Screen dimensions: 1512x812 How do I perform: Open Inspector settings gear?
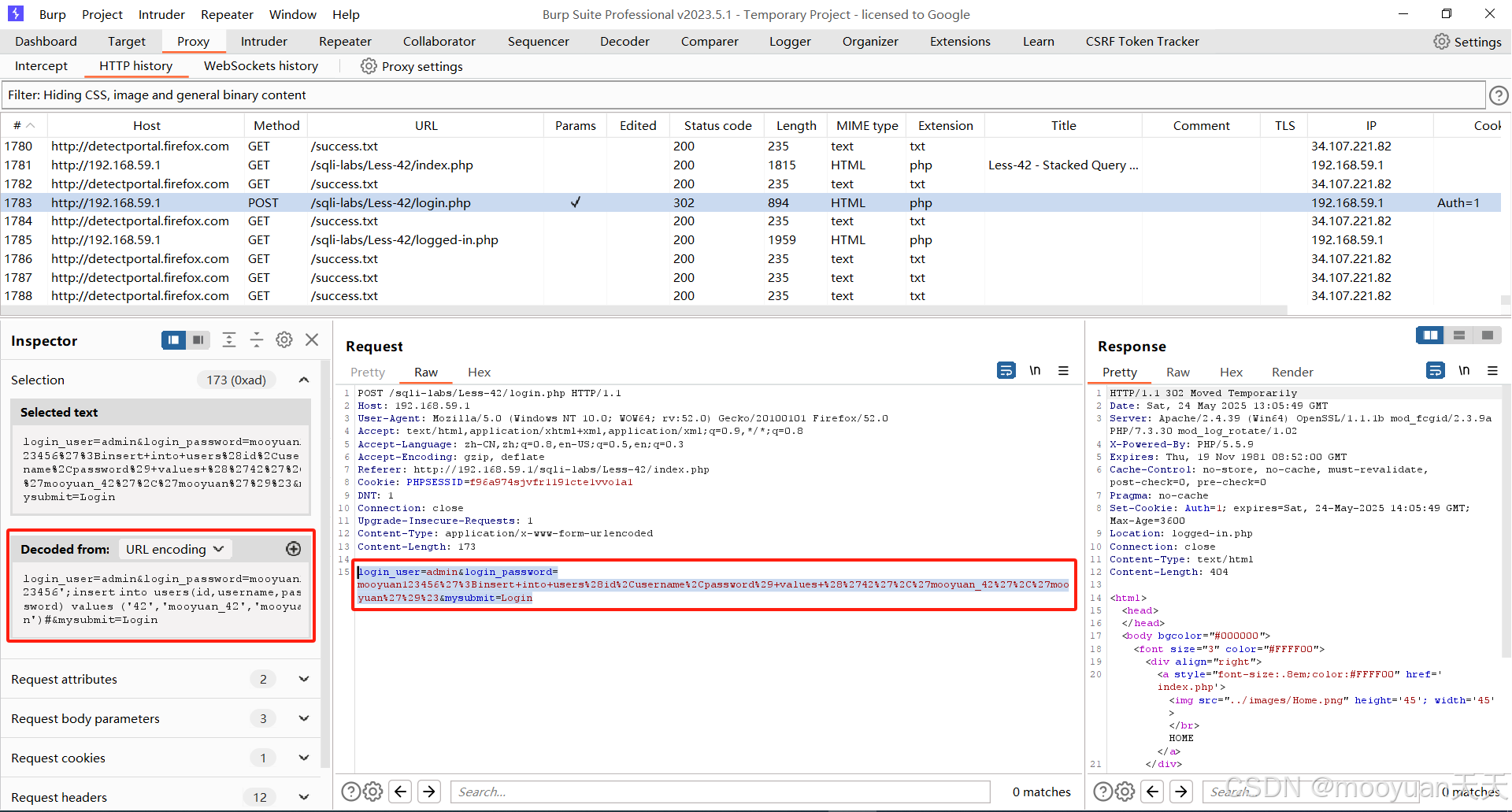(284, 339)
